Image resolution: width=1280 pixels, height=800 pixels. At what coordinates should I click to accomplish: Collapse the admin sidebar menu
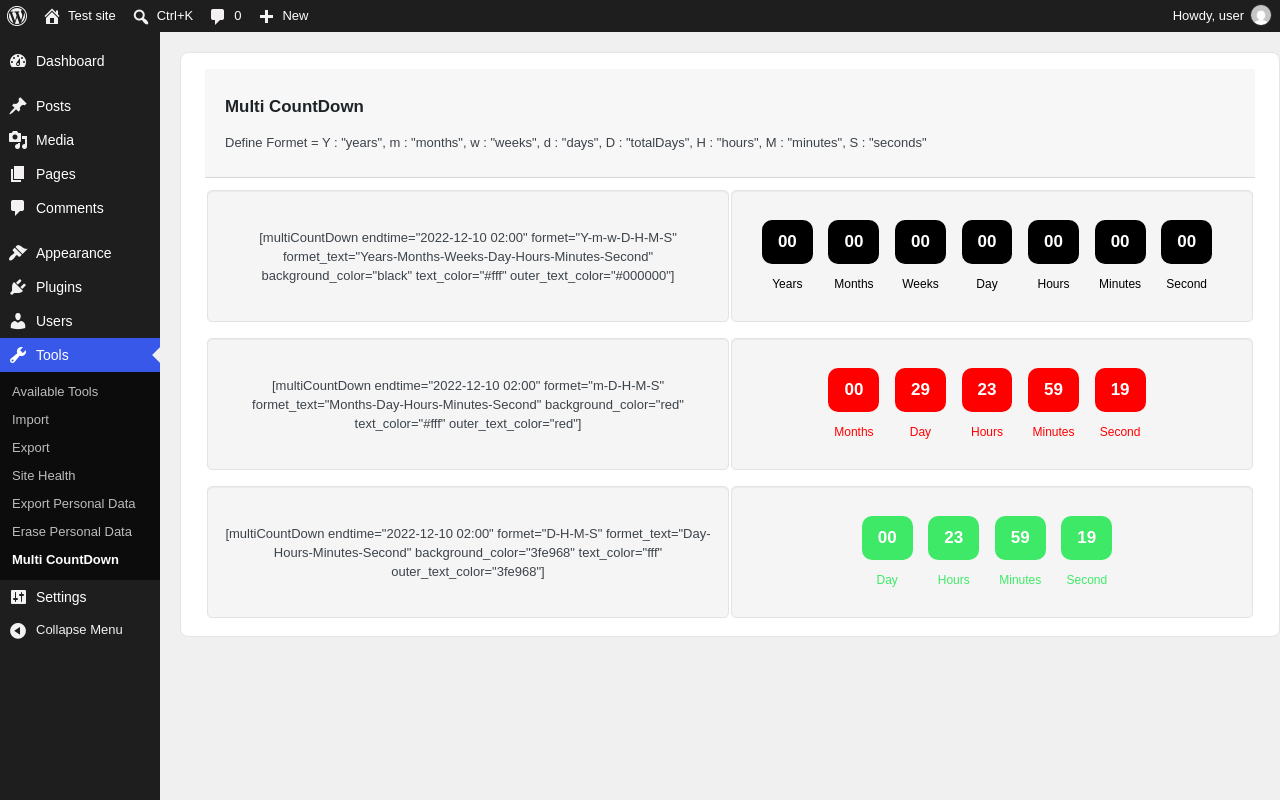(80, 630)
